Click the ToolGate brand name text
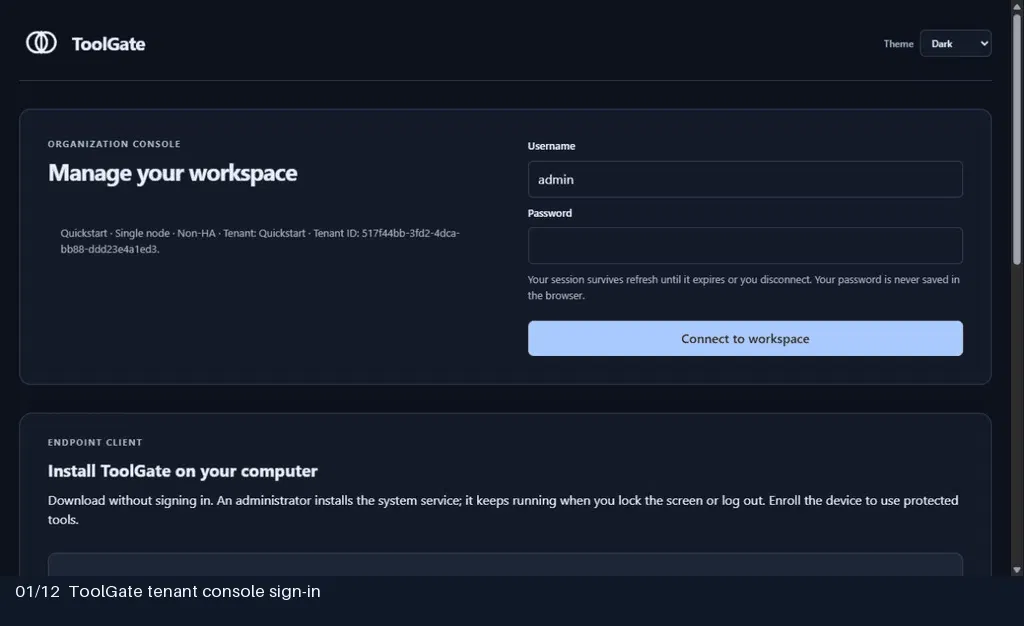1024x626 pixels. click(108, 44)
